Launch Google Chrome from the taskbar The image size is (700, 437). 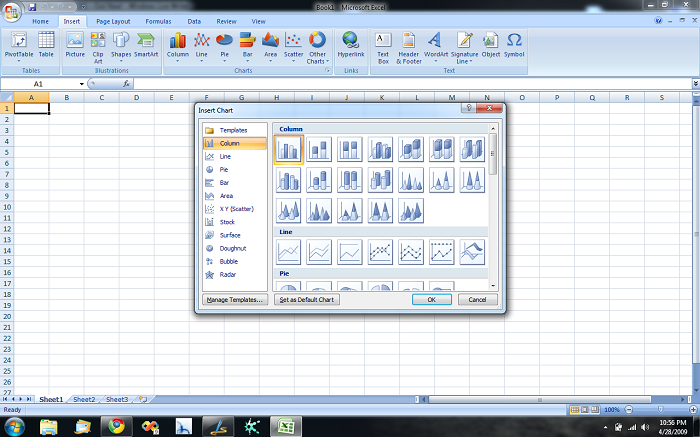click(116, 426)
